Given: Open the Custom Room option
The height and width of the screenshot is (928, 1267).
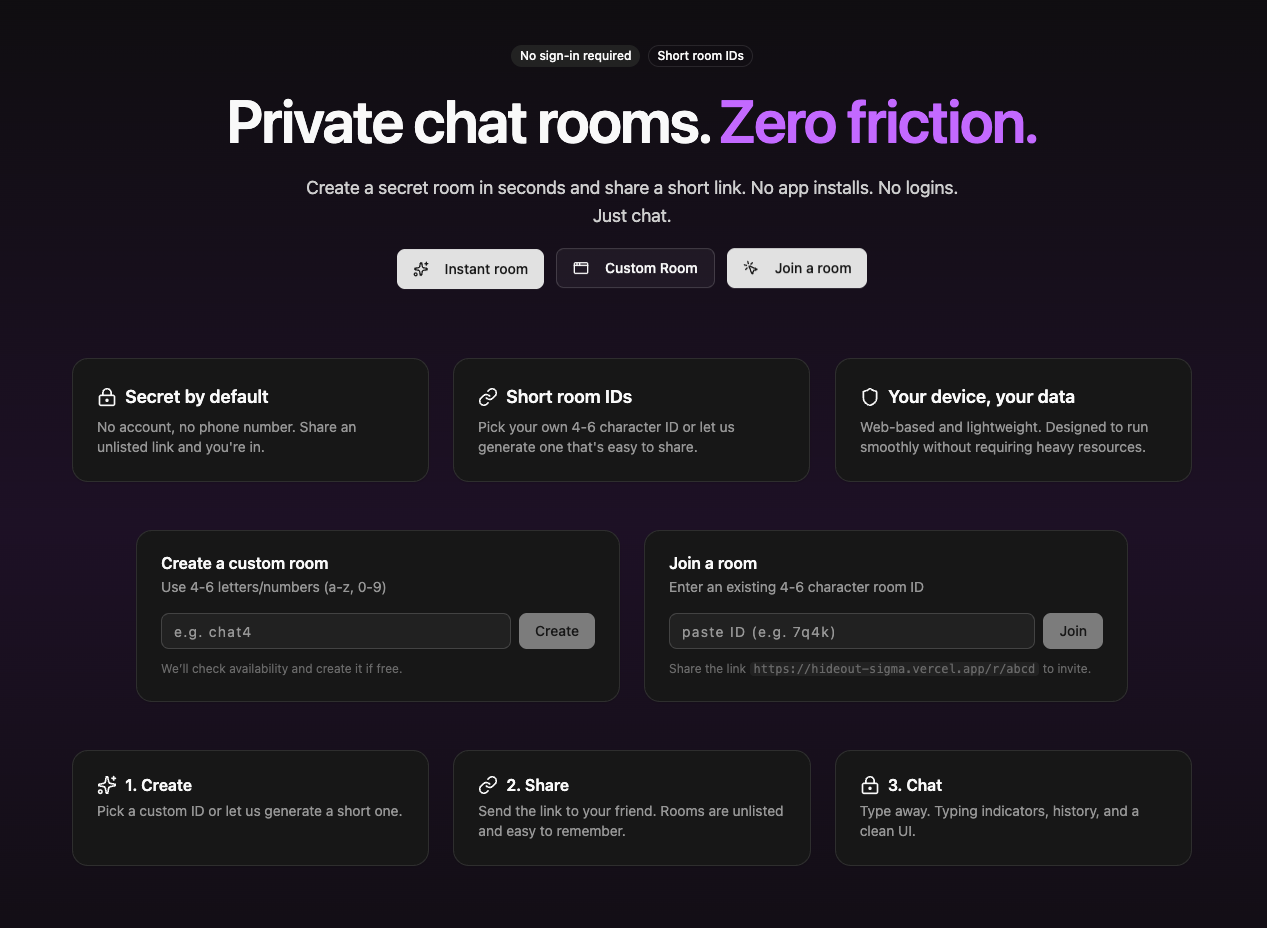Looking at the screenshot, I should pos(635,268).
